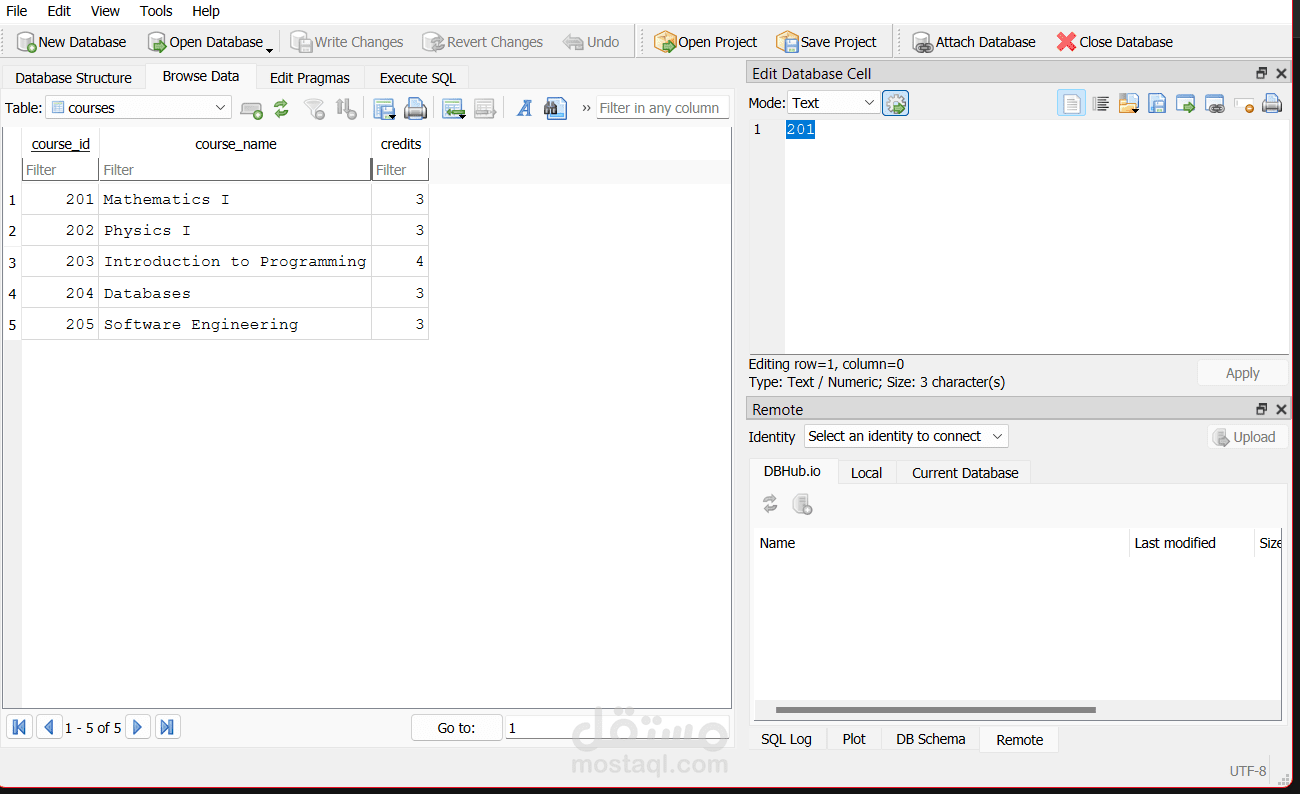Go to the previous page of records
Screen dimensions: 1300x794
pos(48,727)
